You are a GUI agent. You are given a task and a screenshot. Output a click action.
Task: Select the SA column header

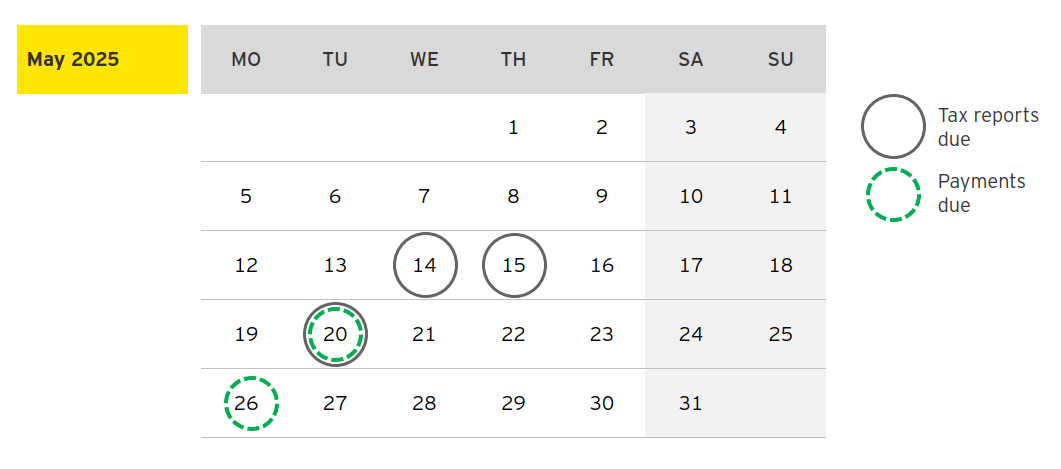click(x=691, y=60)
